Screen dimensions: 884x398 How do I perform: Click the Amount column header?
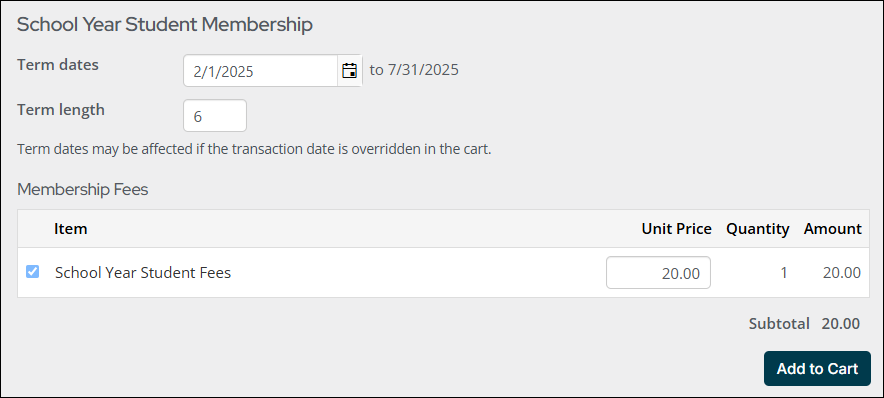(x=833, y=229)
